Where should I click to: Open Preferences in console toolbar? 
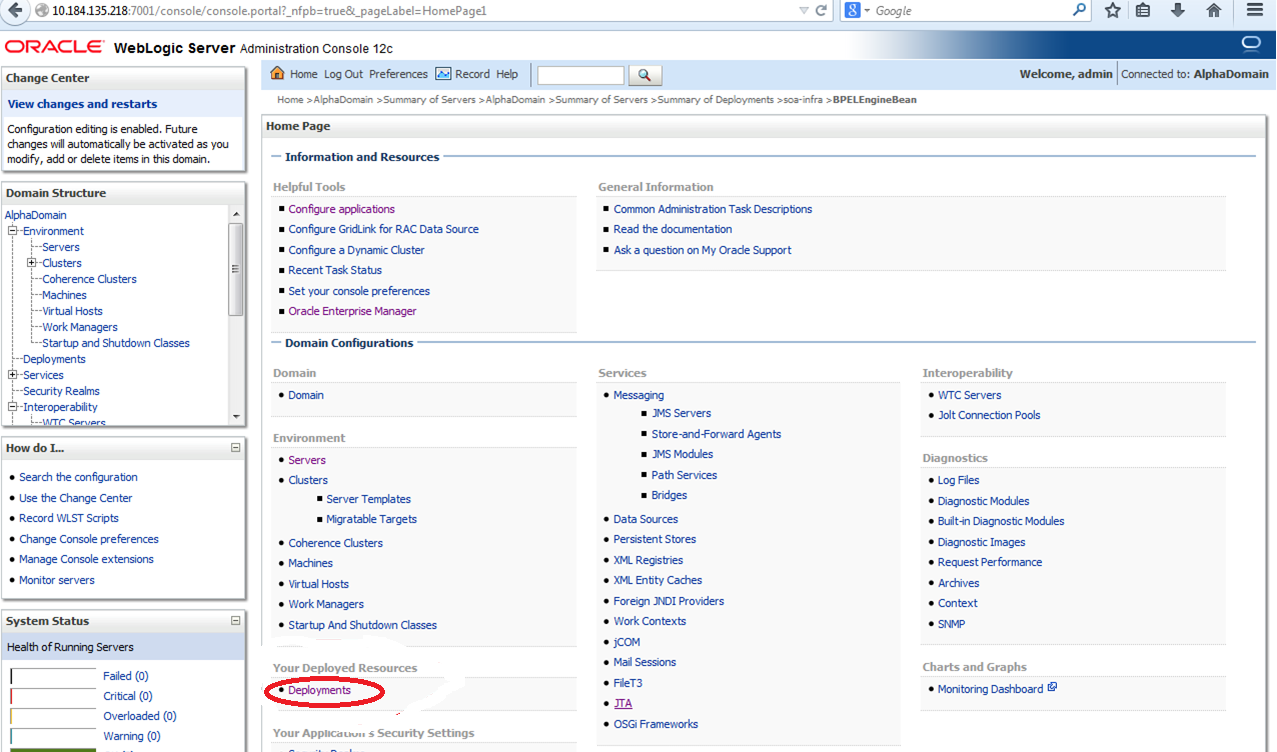click(398, 74)
